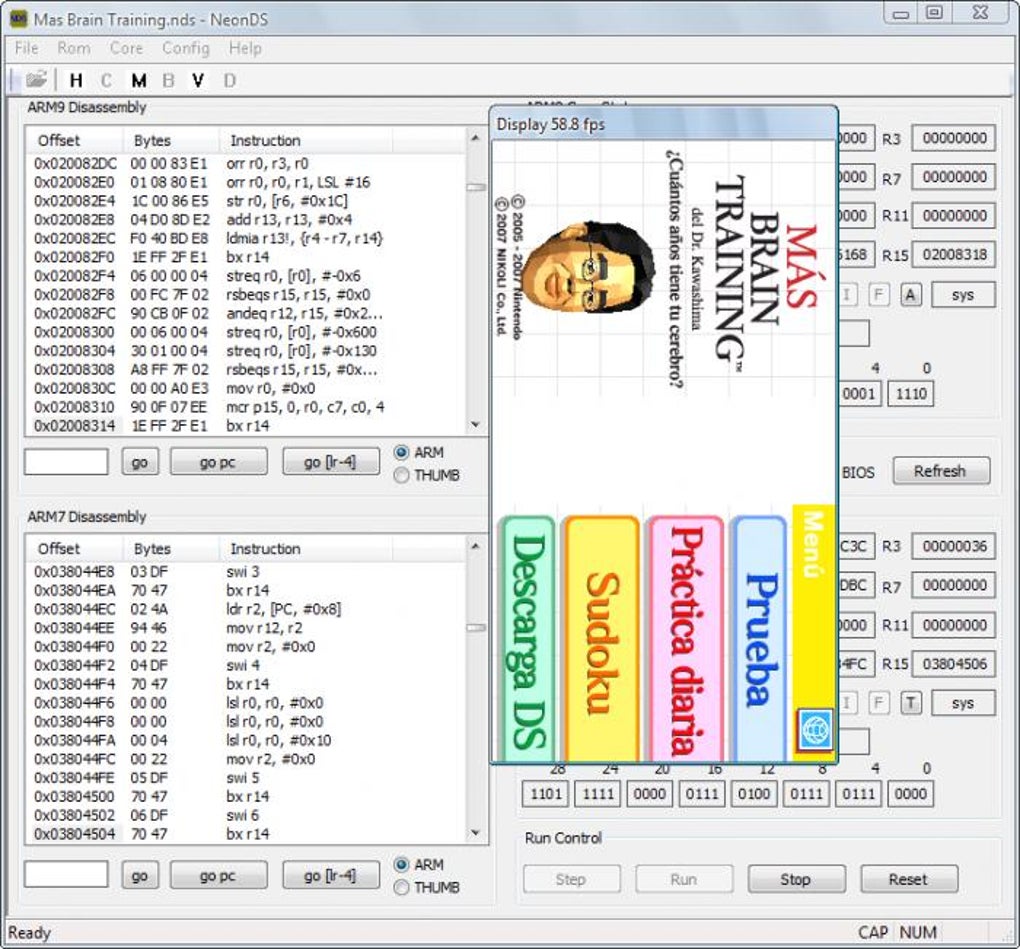
Task: Click ARM7 disassembly go button
Action: click(140, 875)
